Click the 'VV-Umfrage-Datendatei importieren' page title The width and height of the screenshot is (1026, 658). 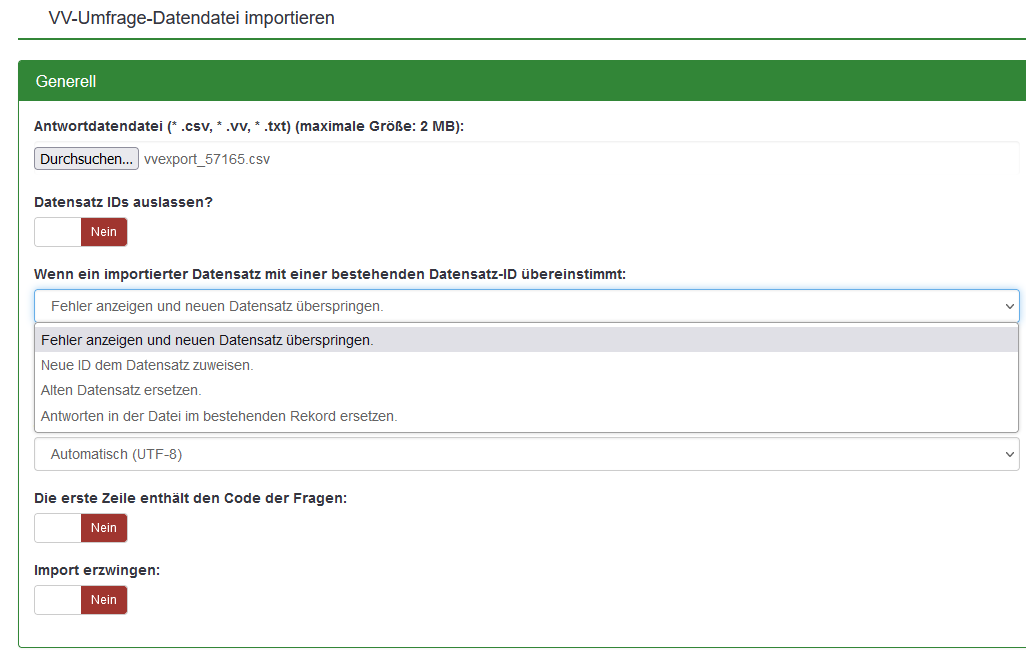click(191, 18)
